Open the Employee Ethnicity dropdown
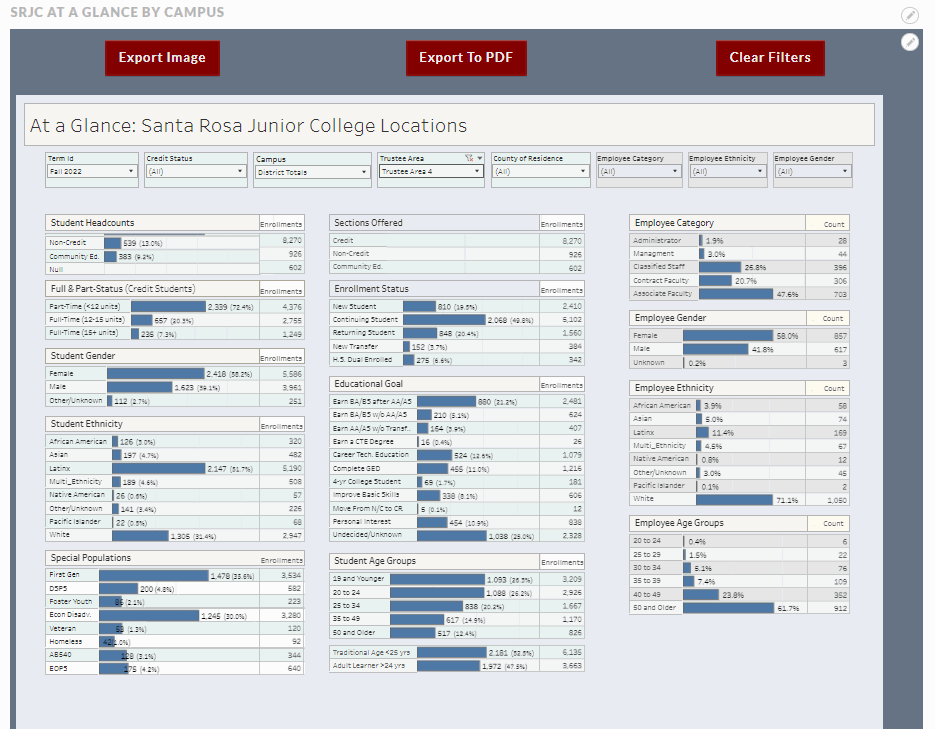 point(762,171)
